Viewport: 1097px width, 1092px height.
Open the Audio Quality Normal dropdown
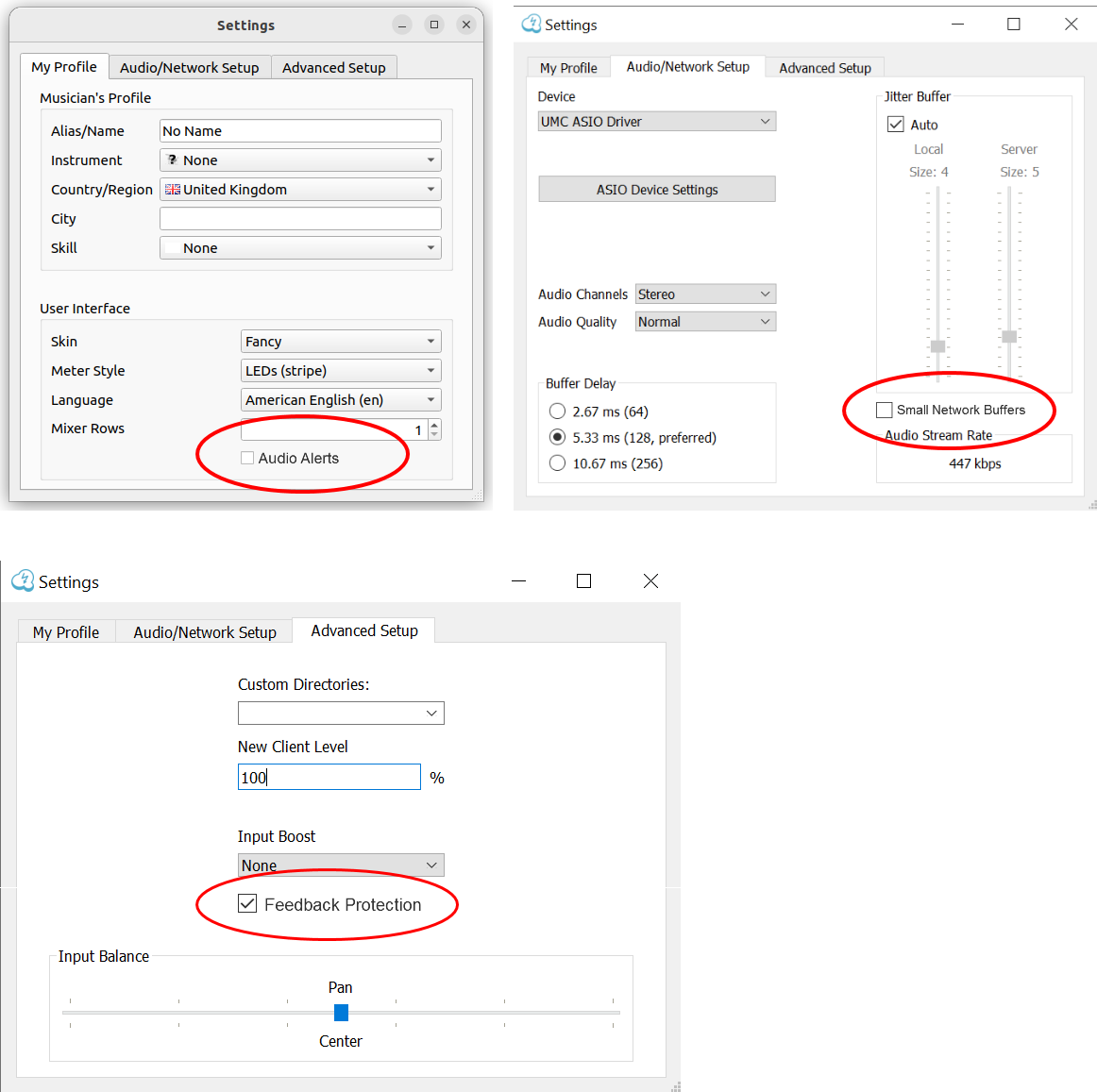[x=705, y=322]
